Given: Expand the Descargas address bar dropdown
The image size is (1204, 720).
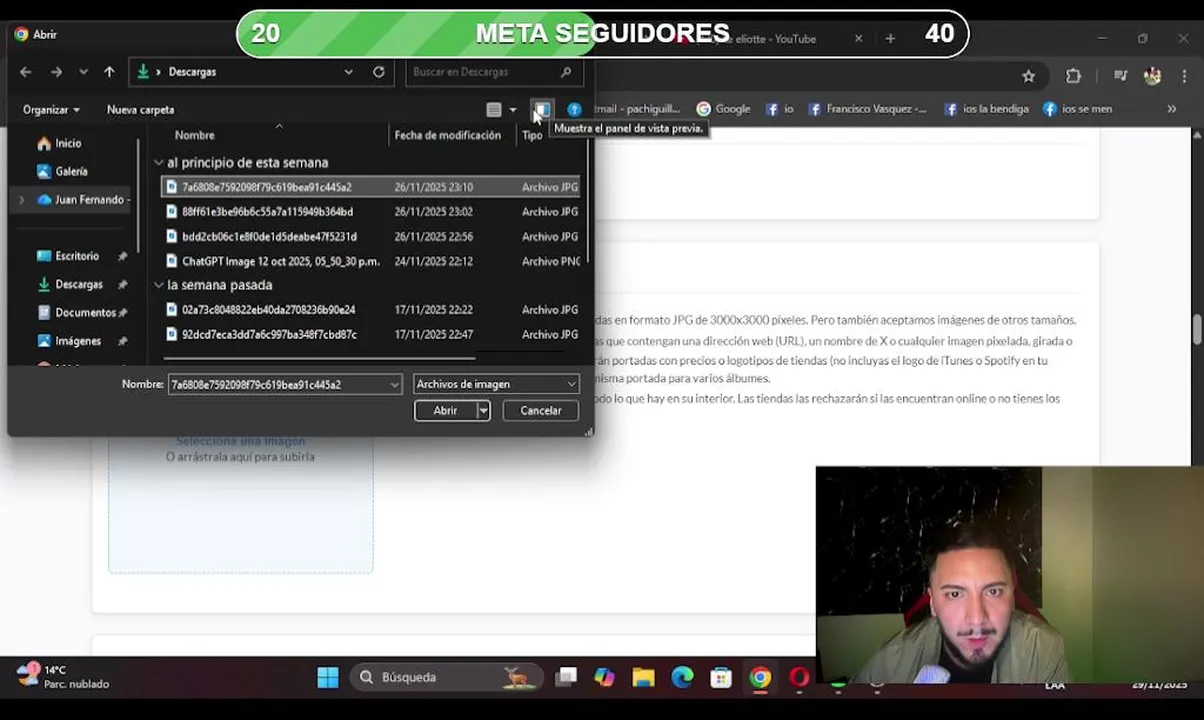Looking at the screenshot, I should [x=348, y=72].
